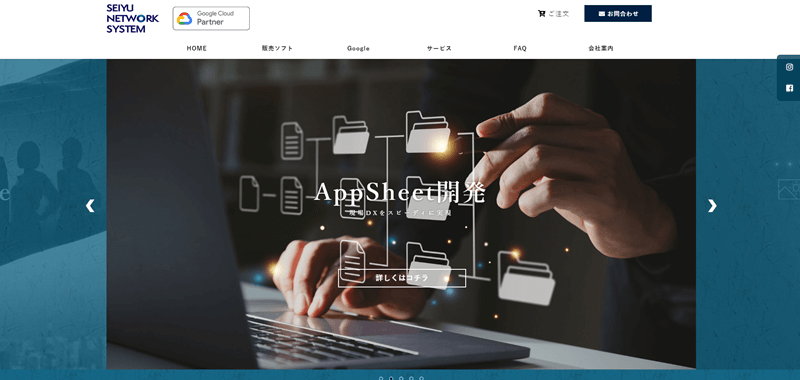Image resolution: width=800 pixels, height=380 pixels.
Task: Open the ご注文 shopping cart link
Action: tap(554, 14)
